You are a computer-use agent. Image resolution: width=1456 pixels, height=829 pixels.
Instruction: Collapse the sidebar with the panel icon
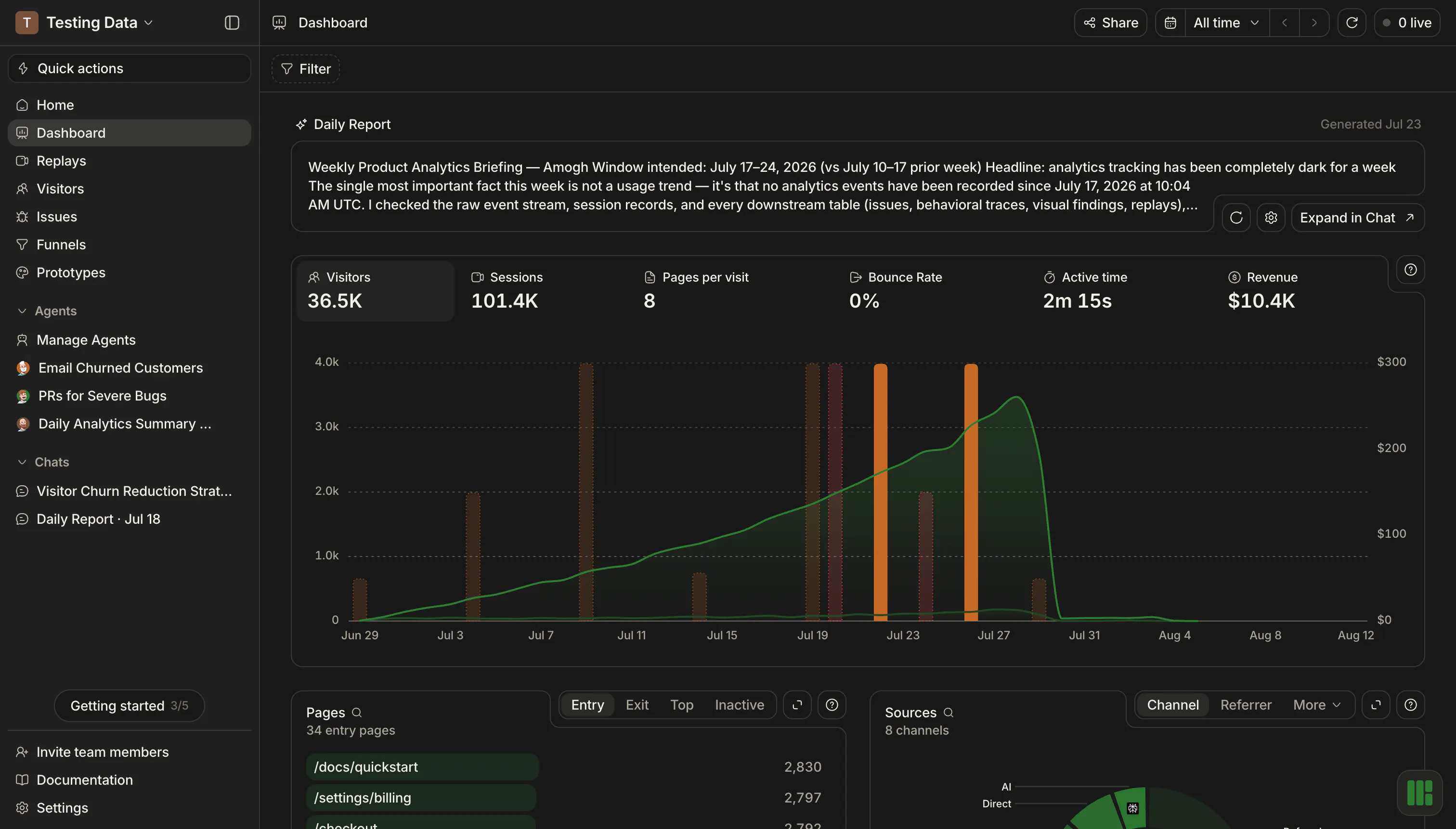(232, 23)
